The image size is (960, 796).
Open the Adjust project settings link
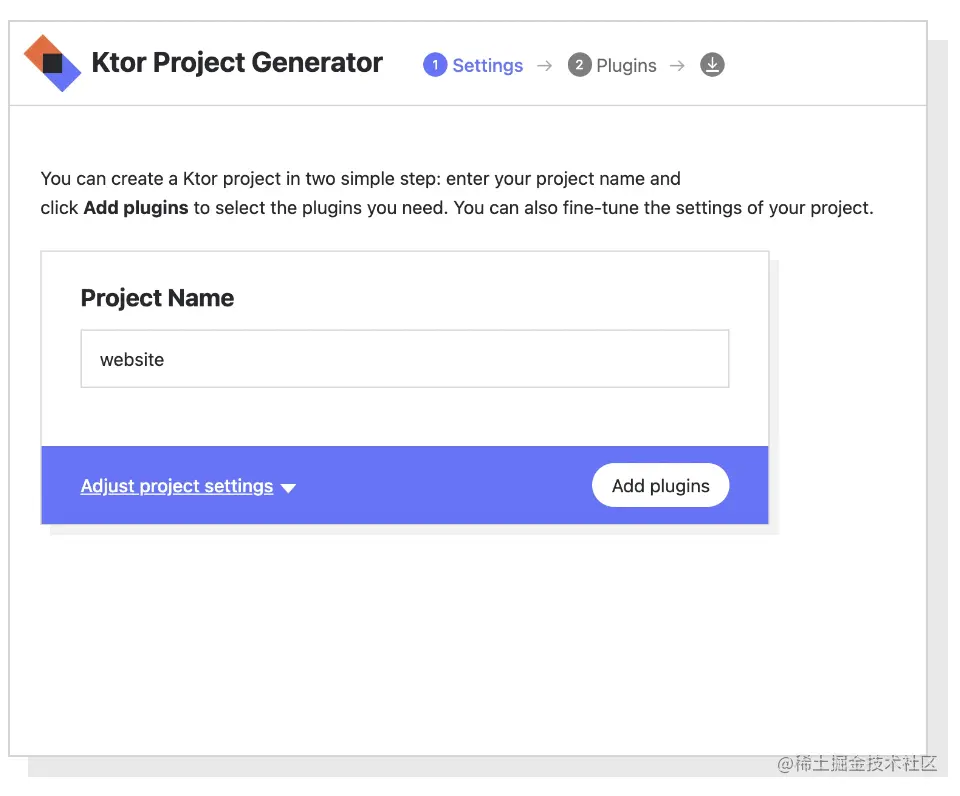pos(177,486)
